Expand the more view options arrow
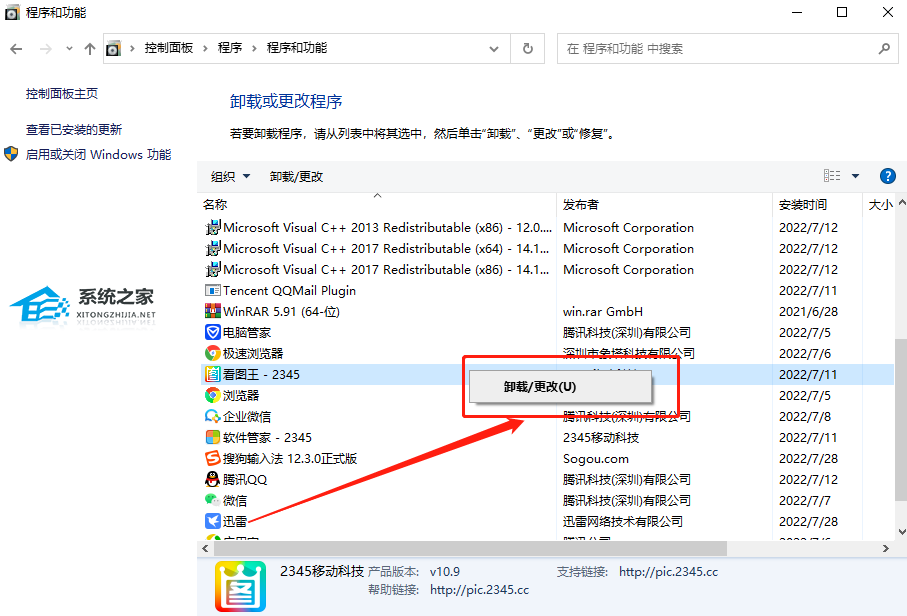 point(856,176)
